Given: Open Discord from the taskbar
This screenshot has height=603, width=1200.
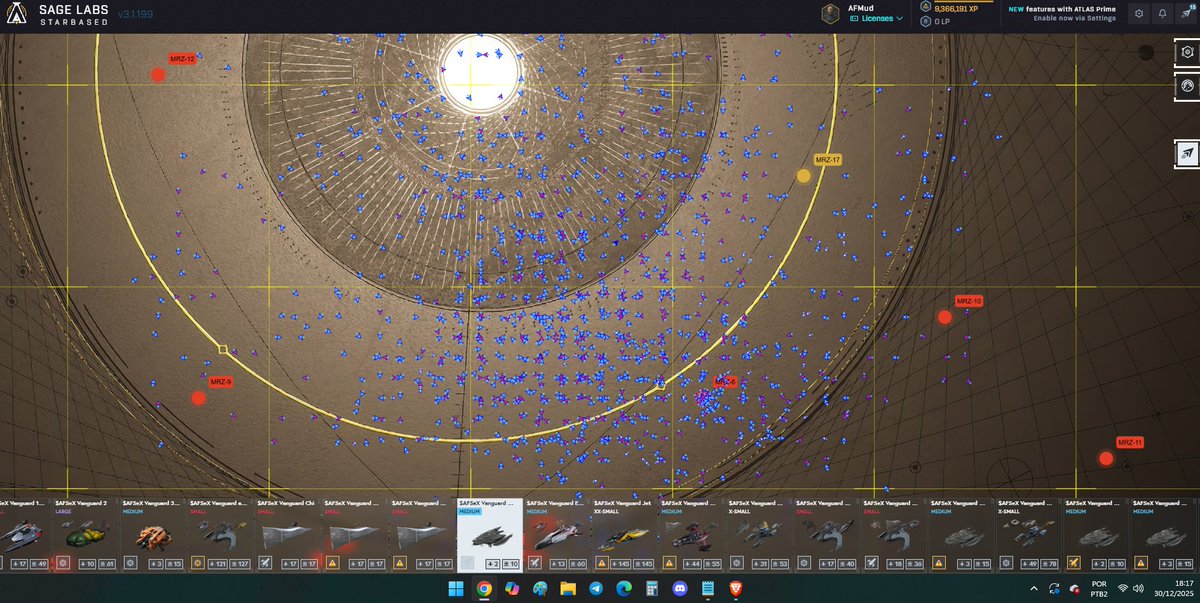Looking at the screenshot, I should pyautogui.click(x=680, y=588).
